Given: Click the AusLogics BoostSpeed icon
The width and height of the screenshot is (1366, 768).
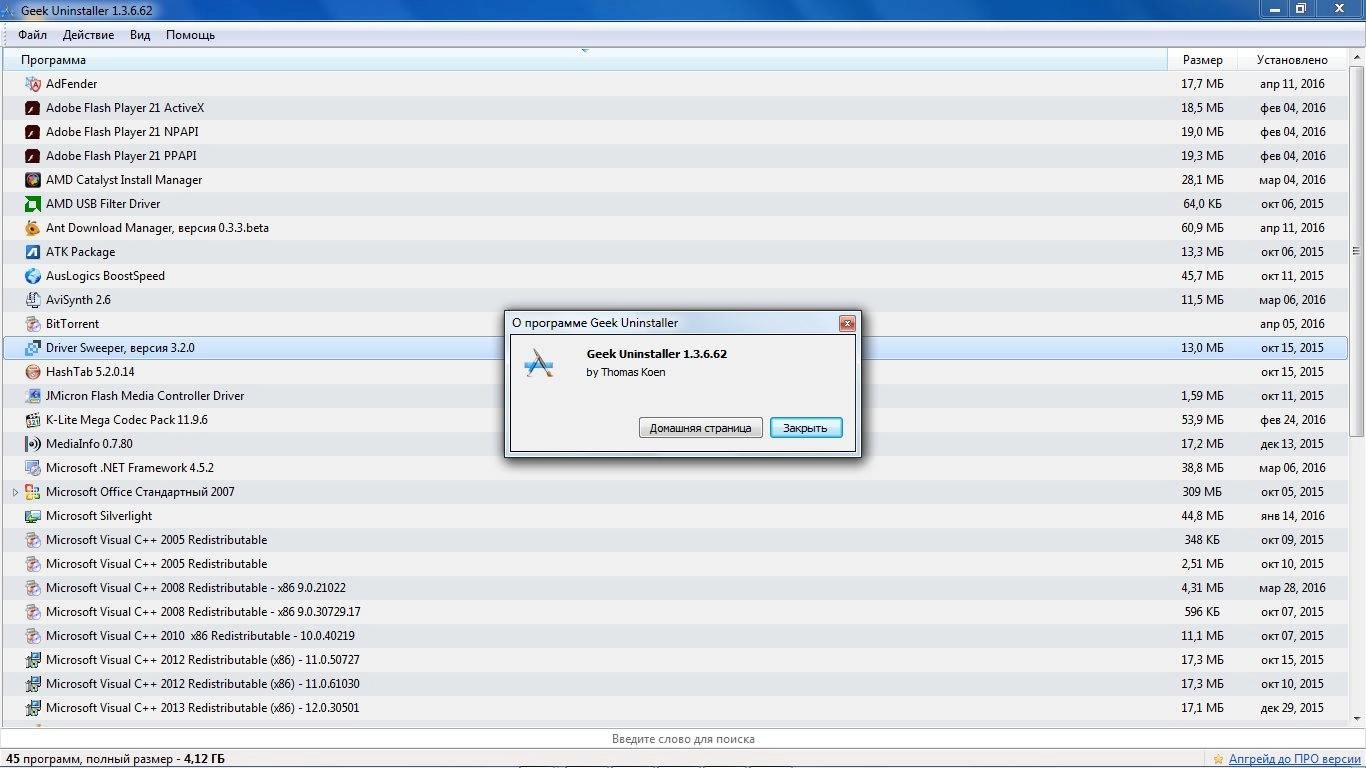Looking at the screenshot, I should [x=33, y=276].
